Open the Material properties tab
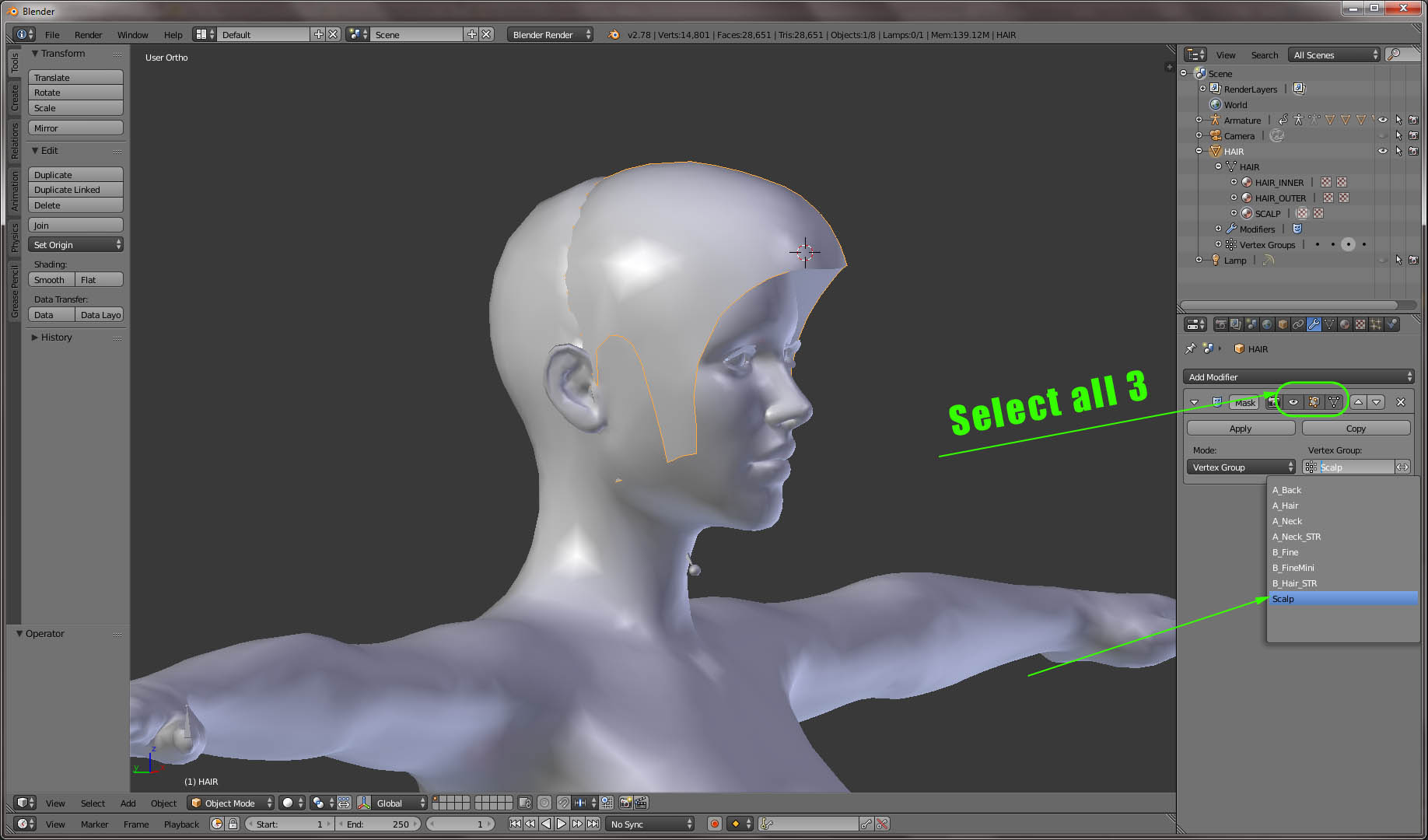This screenshot has width=1428, height=840. [1345, 324]
